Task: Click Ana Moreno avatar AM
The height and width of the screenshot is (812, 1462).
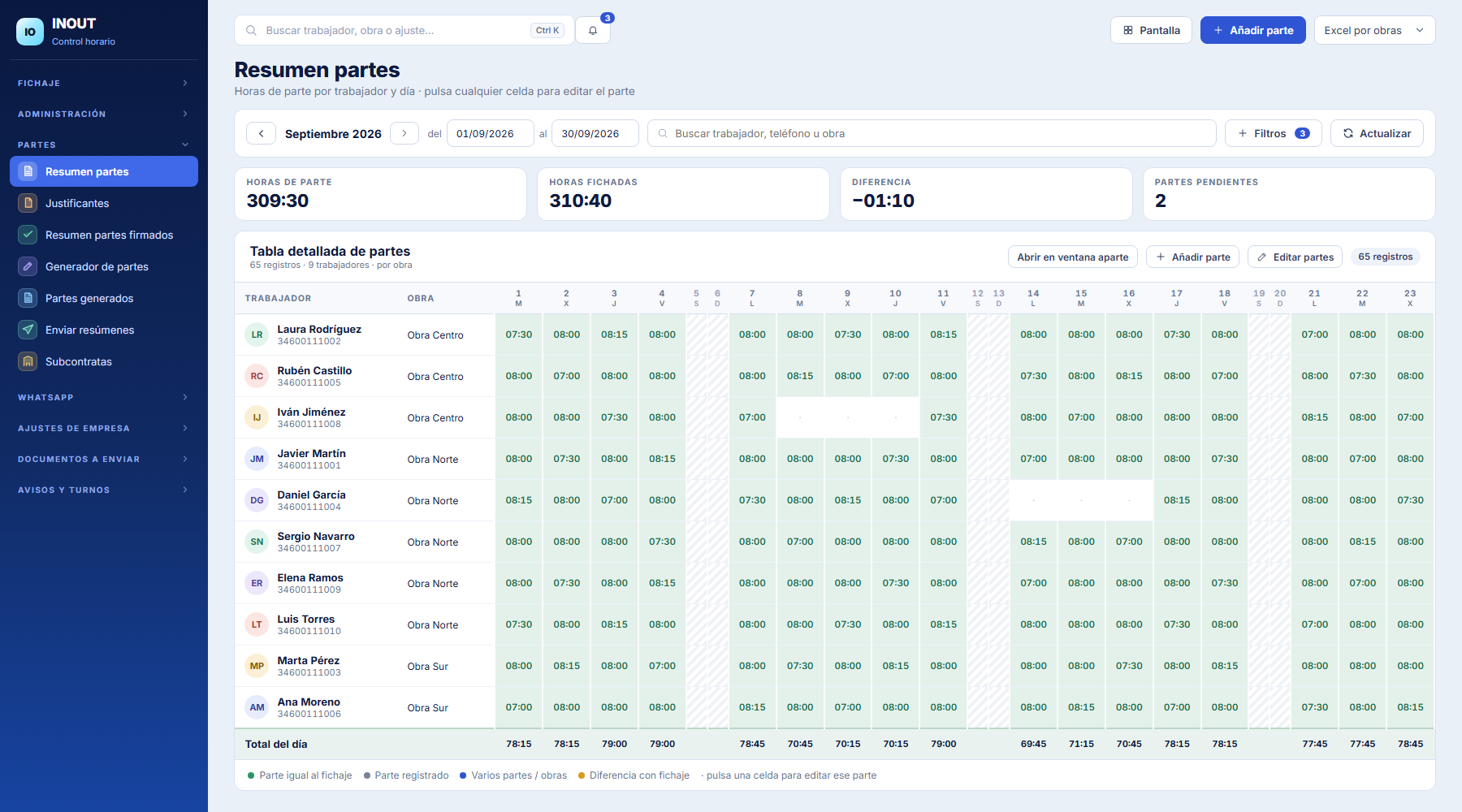Action: (257, 707)
